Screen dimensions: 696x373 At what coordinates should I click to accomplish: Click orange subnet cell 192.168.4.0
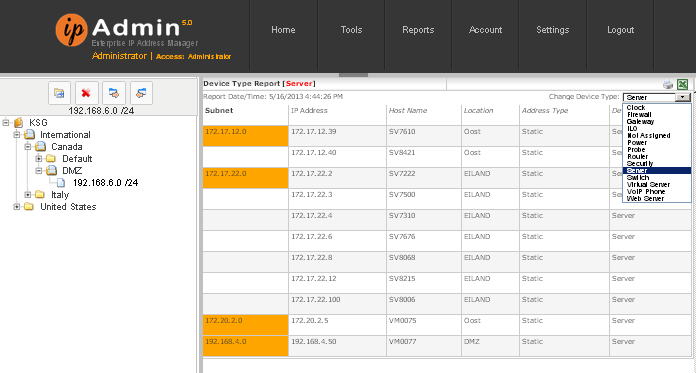[x=245, y=346]
